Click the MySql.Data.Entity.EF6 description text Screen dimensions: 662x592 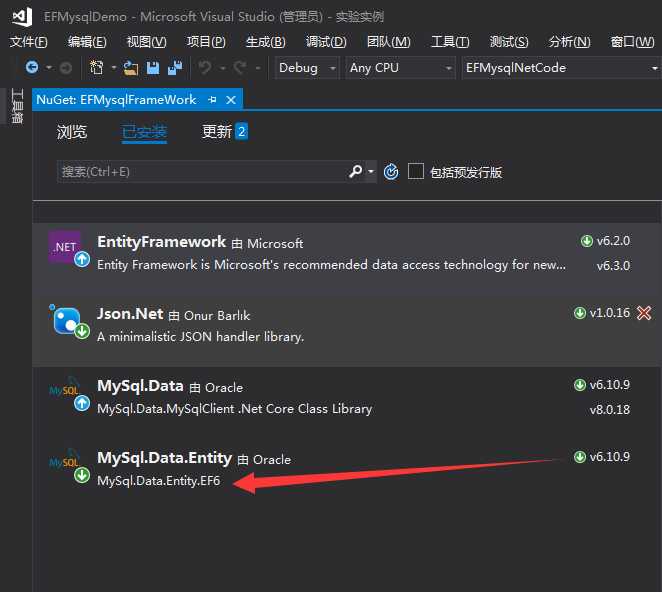click(159, 481)
